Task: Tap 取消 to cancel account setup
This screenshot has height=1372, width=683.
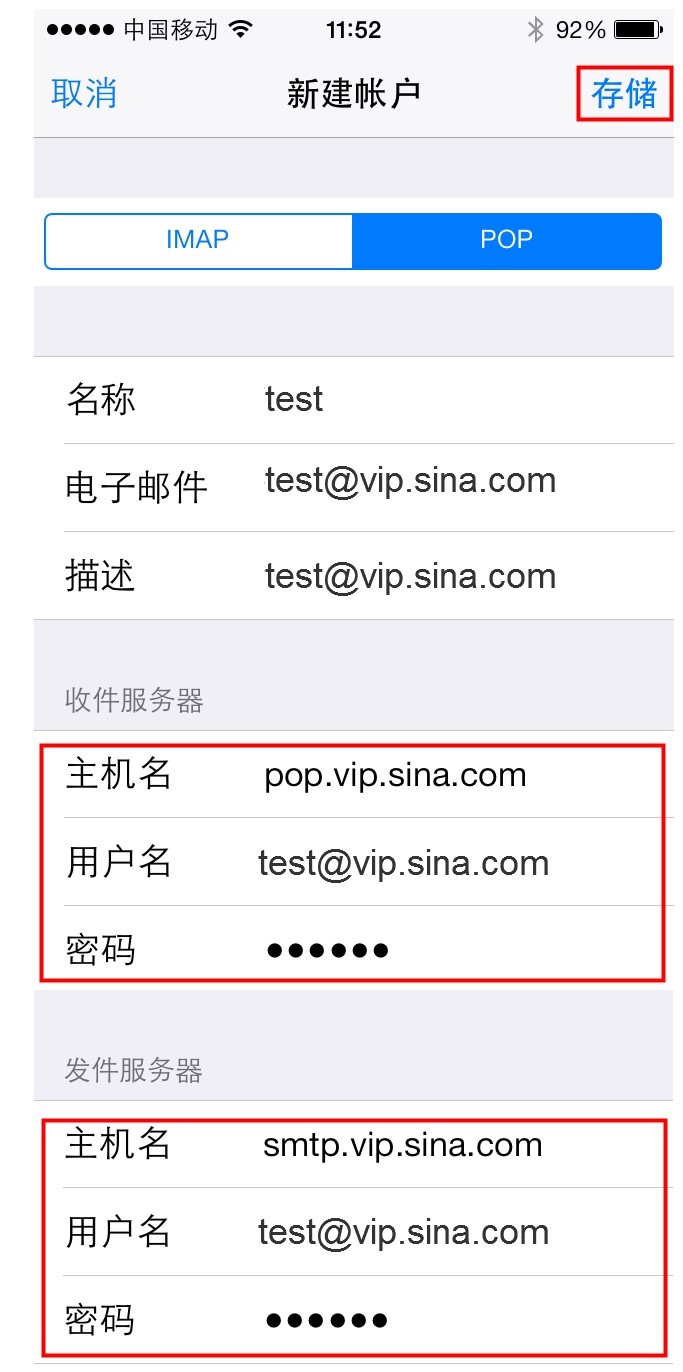Action: [x=84, y=93]
